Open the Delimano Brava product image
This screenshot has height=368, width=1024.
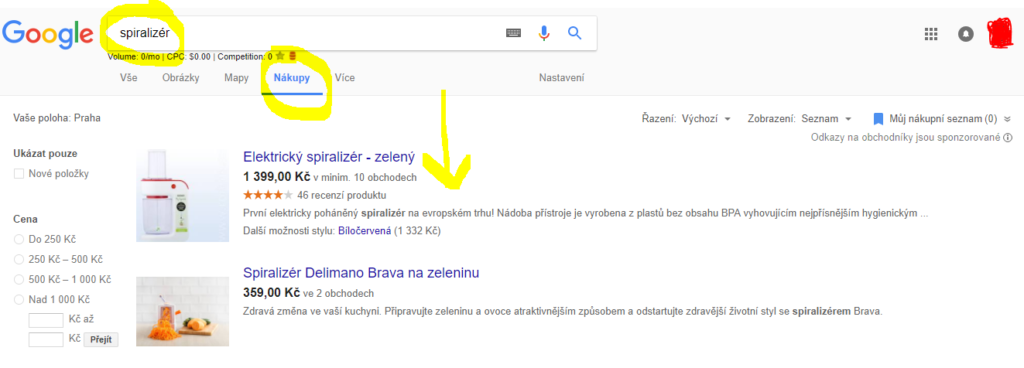[183, 311]
